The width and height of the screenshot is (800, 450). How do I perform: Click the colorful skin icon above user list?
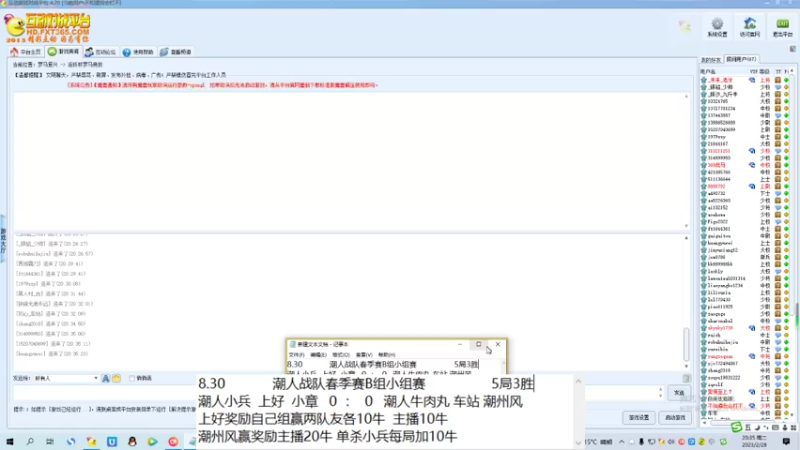tap(792, 48)
